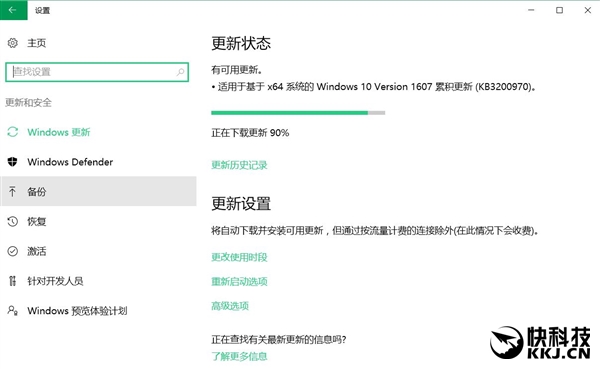Click the 正在下载更新 90% status text
Image resolution: width=600 pixels, height=369 pixels.
tap(250, 133)
